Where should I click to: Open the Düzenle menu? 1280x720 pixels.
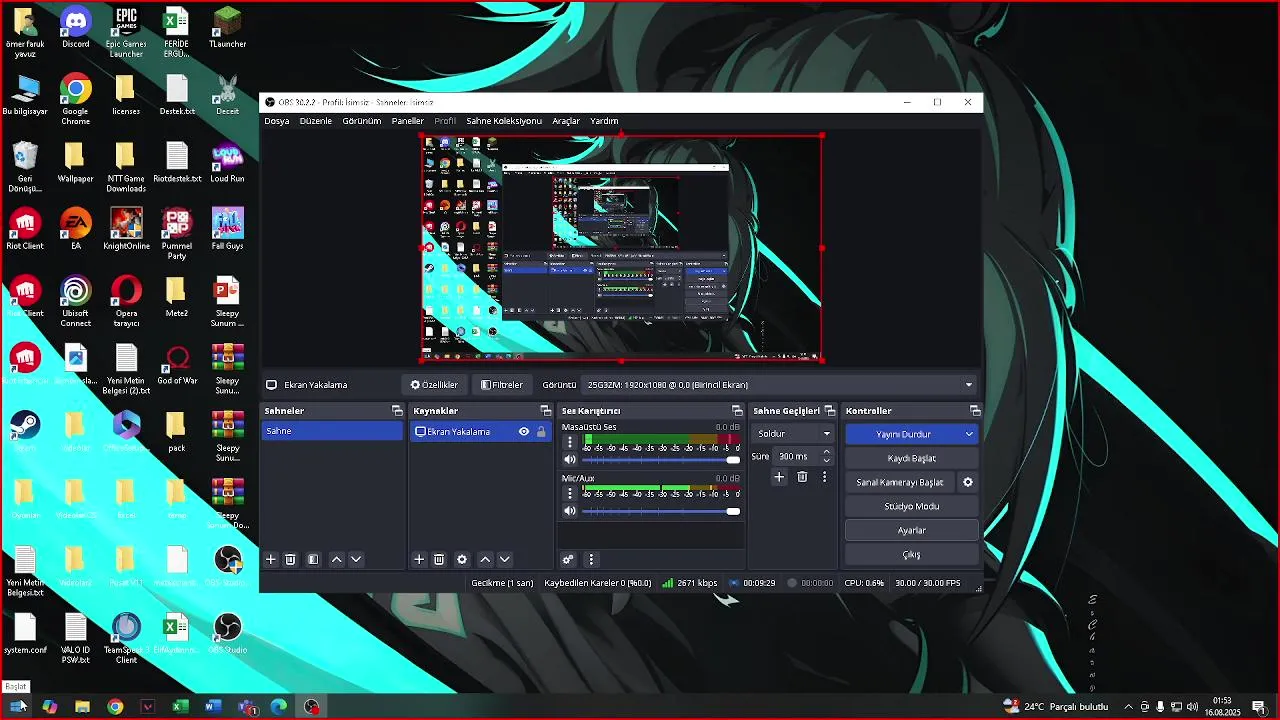click(x=316, y=121)
